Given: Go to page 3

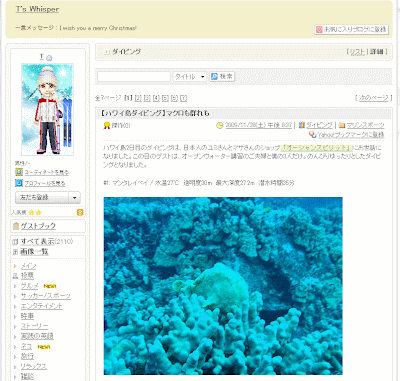Looking at the screenshot, I should [147, 98].
